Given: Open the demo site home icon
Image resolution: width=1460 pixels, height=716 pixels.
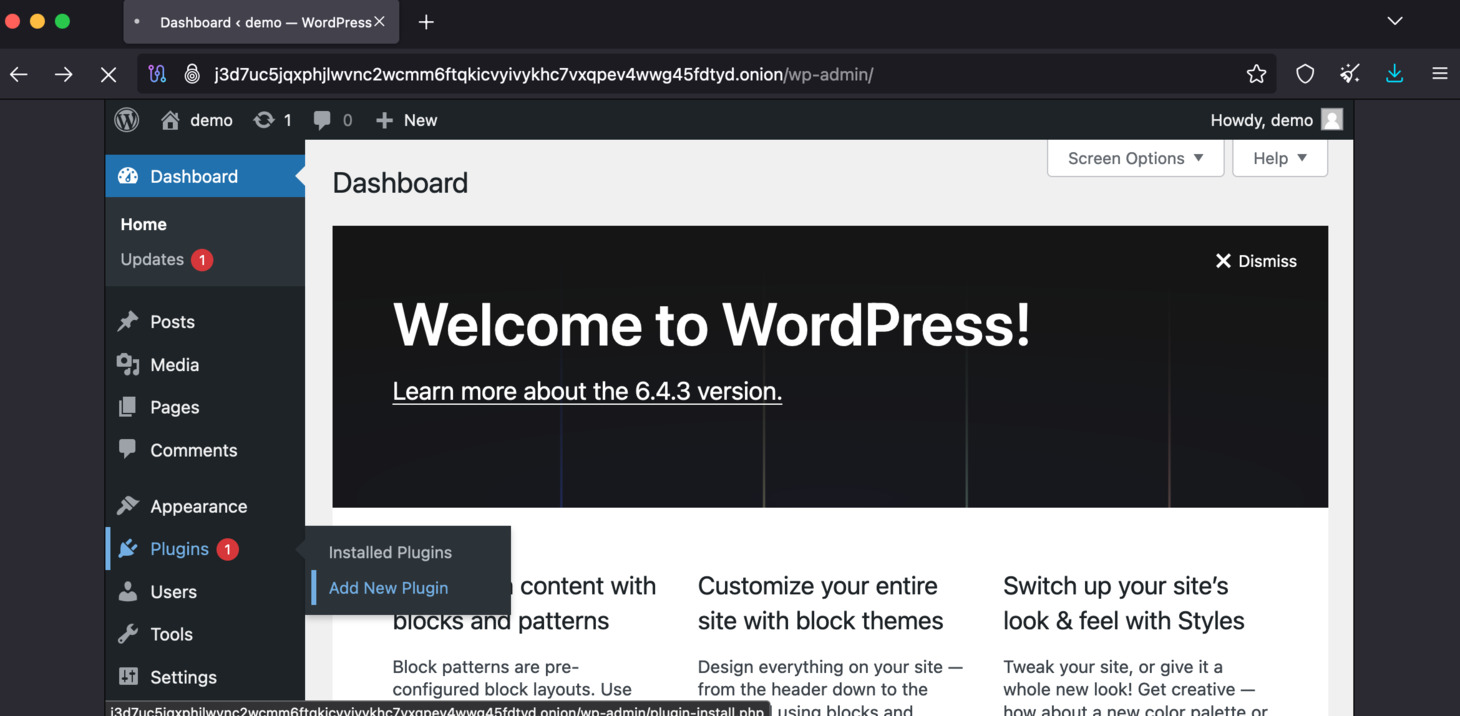Looking at the screenshot, I should point(170,120).
